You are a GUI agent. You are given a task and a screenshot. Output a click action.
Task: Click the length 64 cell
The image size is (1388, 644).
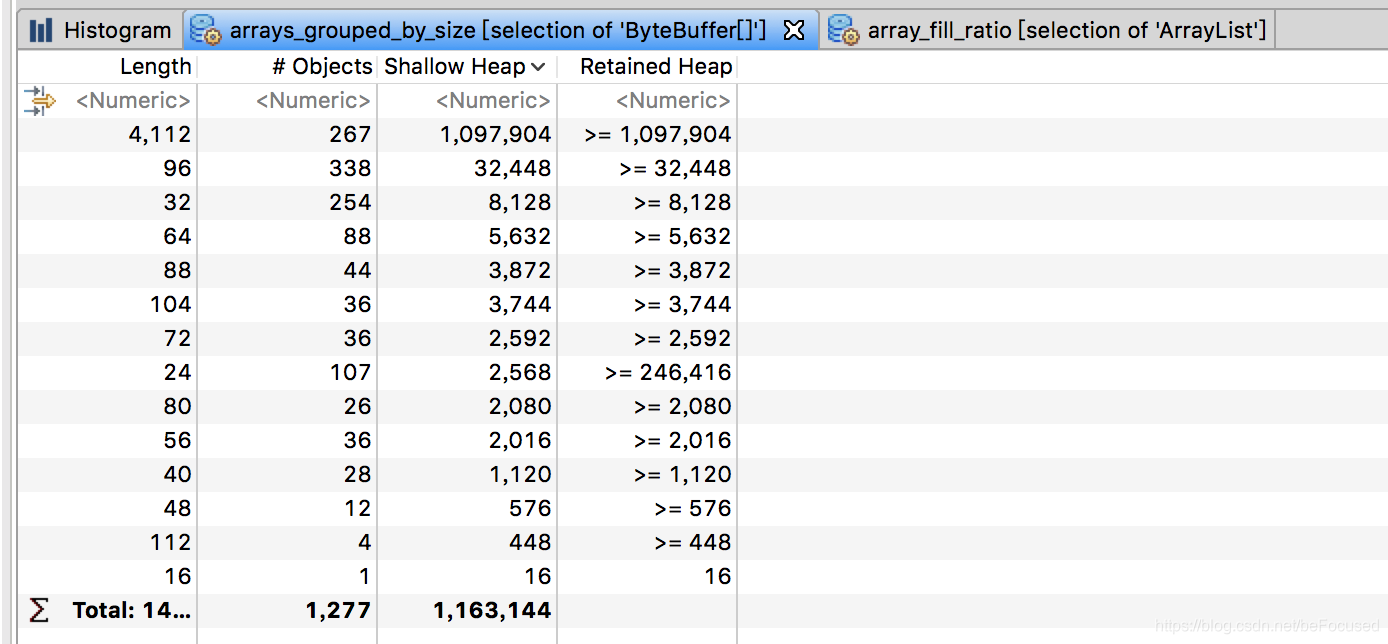coord(177,237)
